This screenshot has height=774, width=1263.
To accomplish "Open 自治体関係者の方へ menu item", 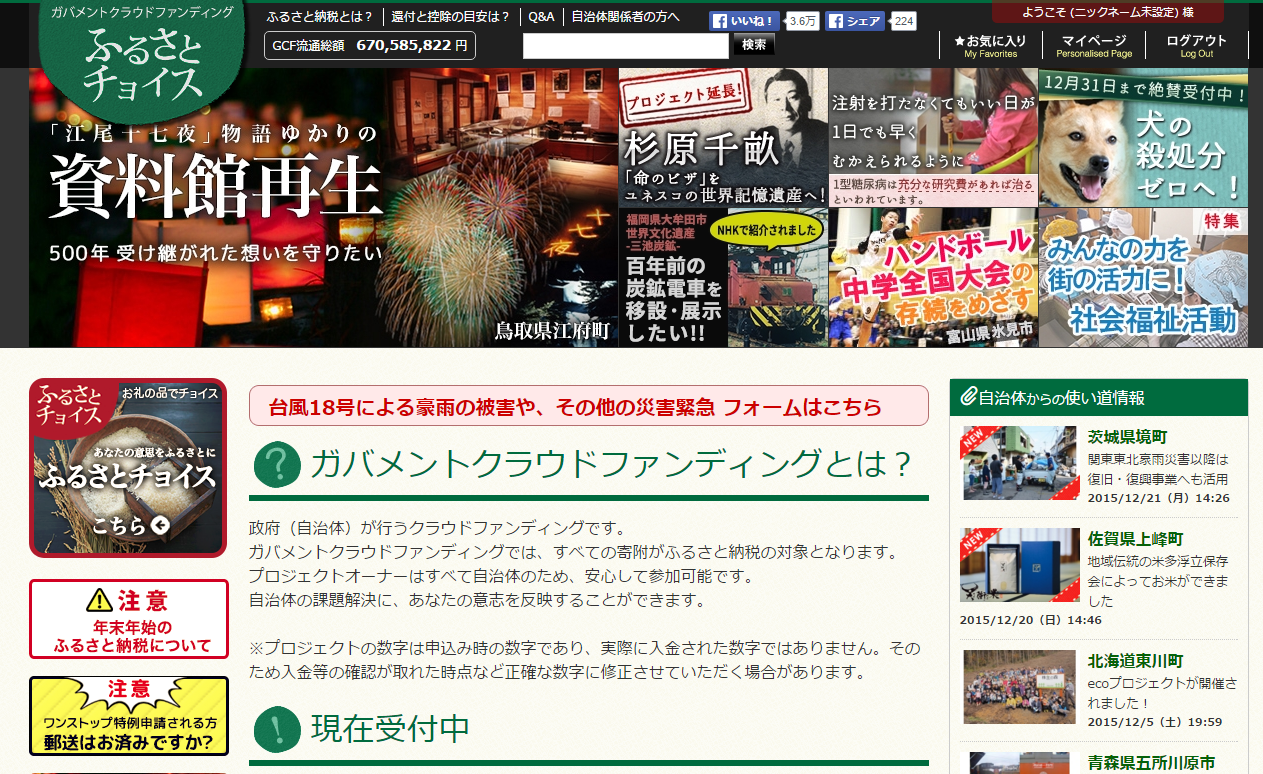I will 625,17.
